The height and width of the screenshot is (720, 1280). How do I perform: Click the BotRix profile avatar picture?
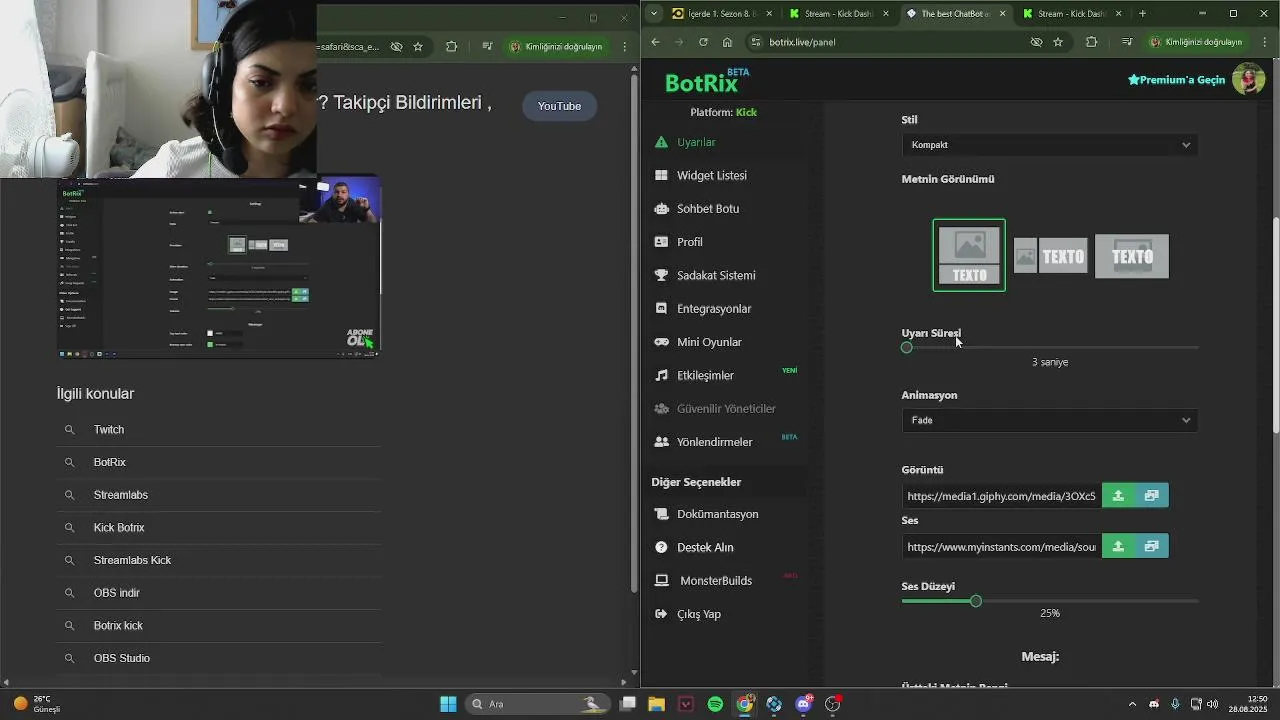coord(1248,79)
